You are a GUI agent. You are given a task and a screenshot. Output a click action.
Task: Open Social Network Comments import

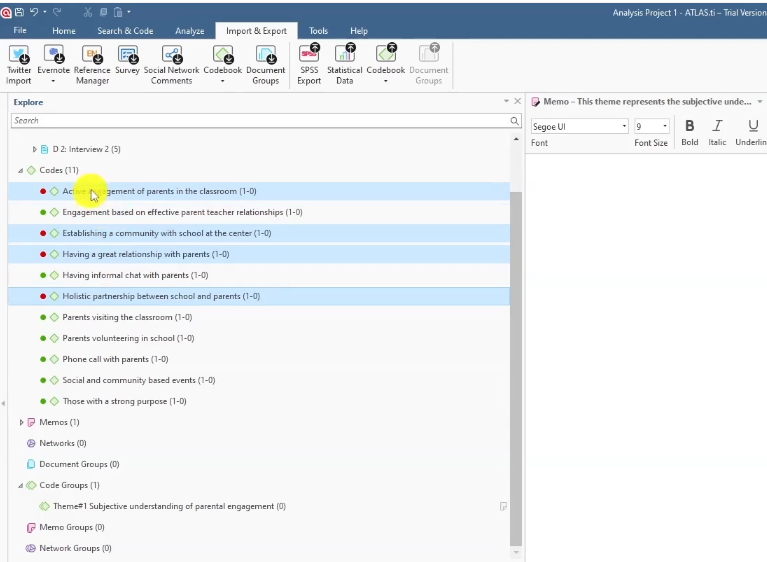(x=171, y=55)
